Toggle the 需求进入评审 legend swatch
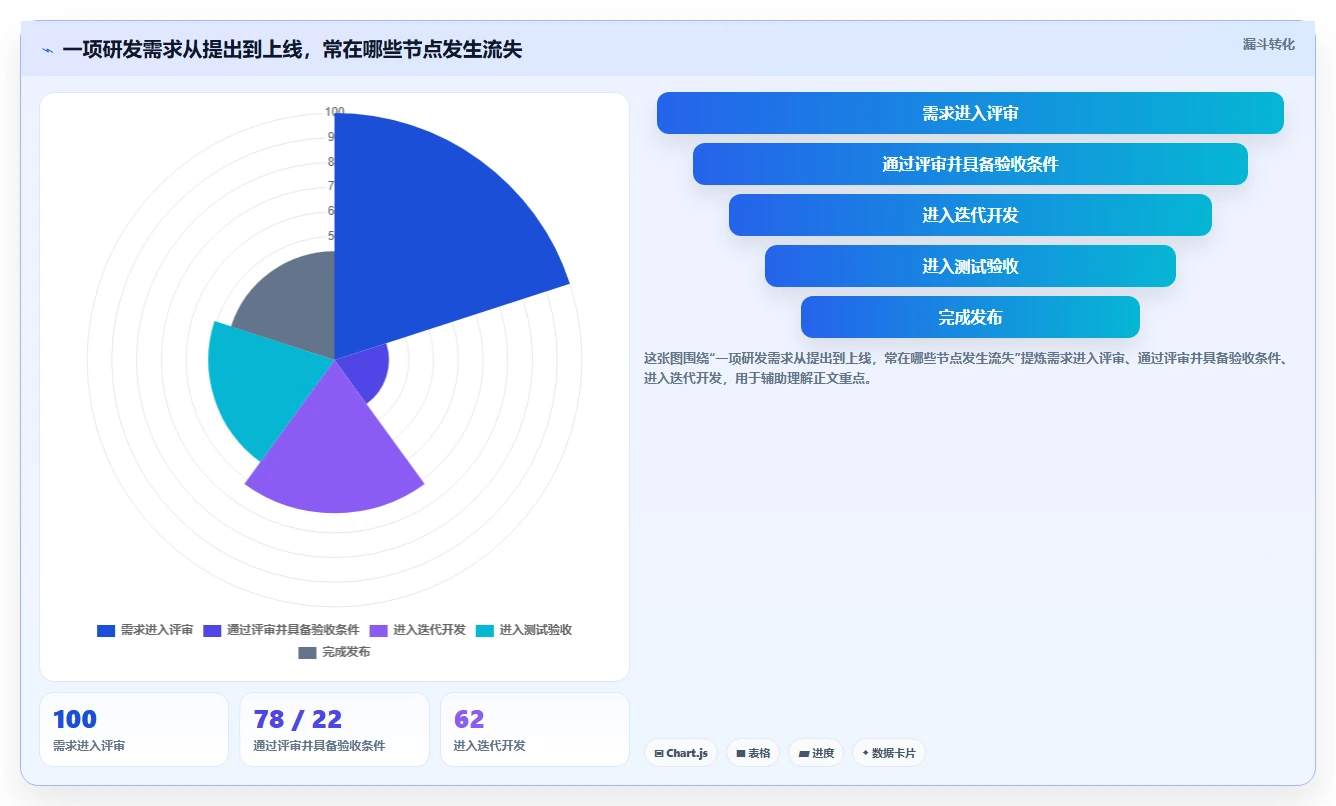This screenshot has width=1336, height=806. click(106, 630)
